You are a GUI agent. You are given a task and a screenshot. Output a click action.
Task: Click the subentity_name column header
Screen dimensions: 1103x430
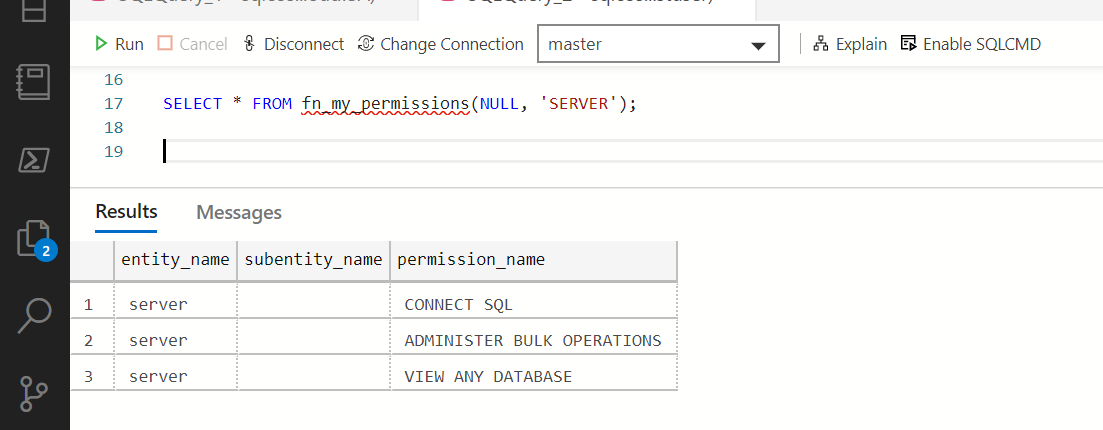click(313, 260)
